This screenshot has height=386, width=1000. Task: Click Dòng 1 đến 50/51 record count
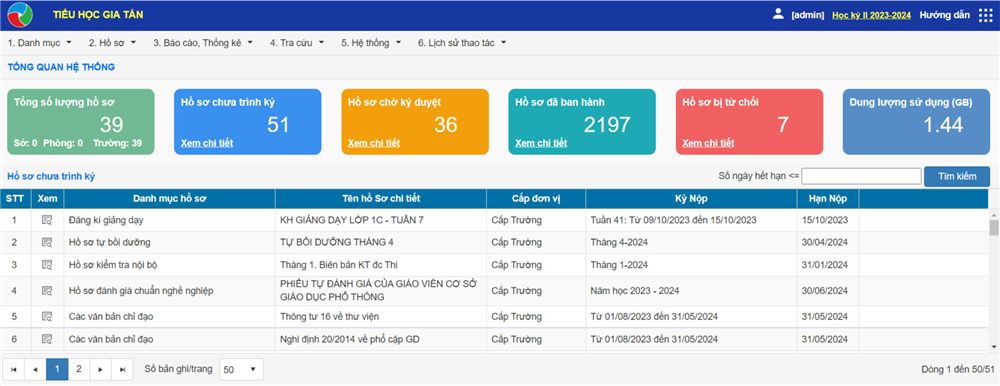(x=958, y=369)
